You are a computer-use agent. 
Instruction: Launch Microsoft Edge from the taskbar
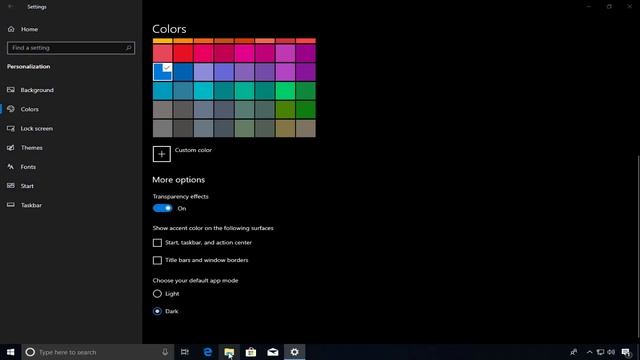click(x=207, y=352)
